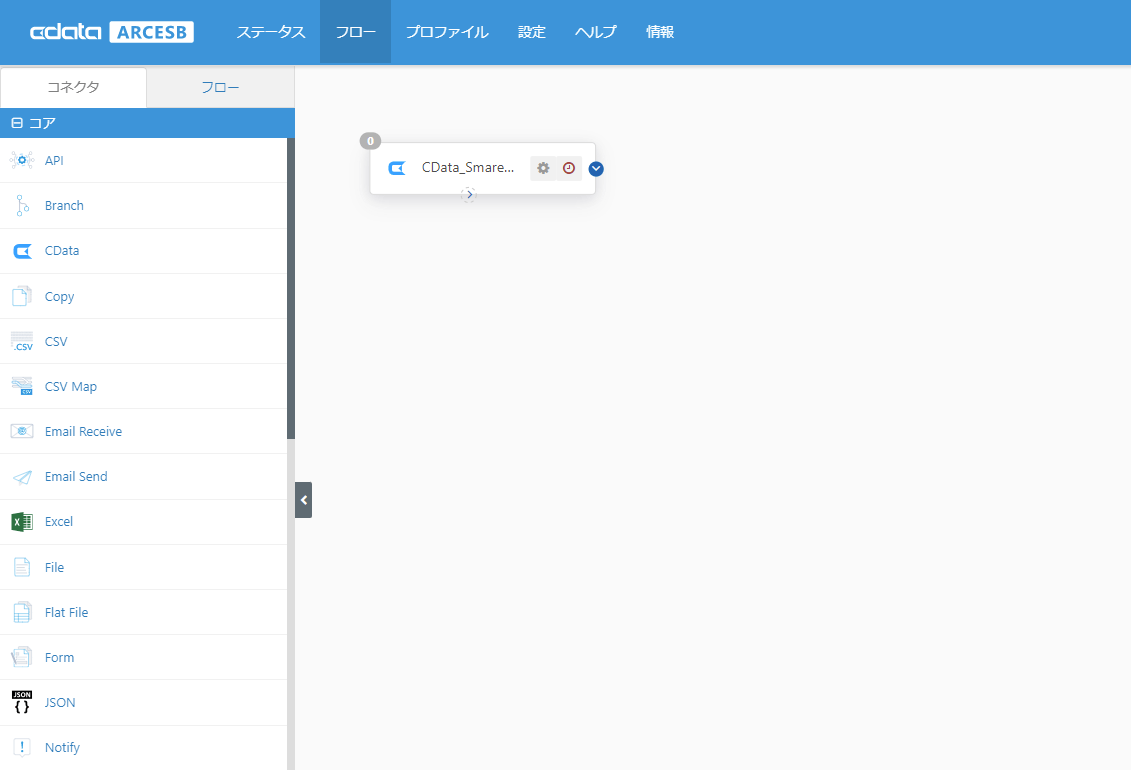The image size is (1131, 770).
Task: Select the Branch connector label
Action: [64, 205]
